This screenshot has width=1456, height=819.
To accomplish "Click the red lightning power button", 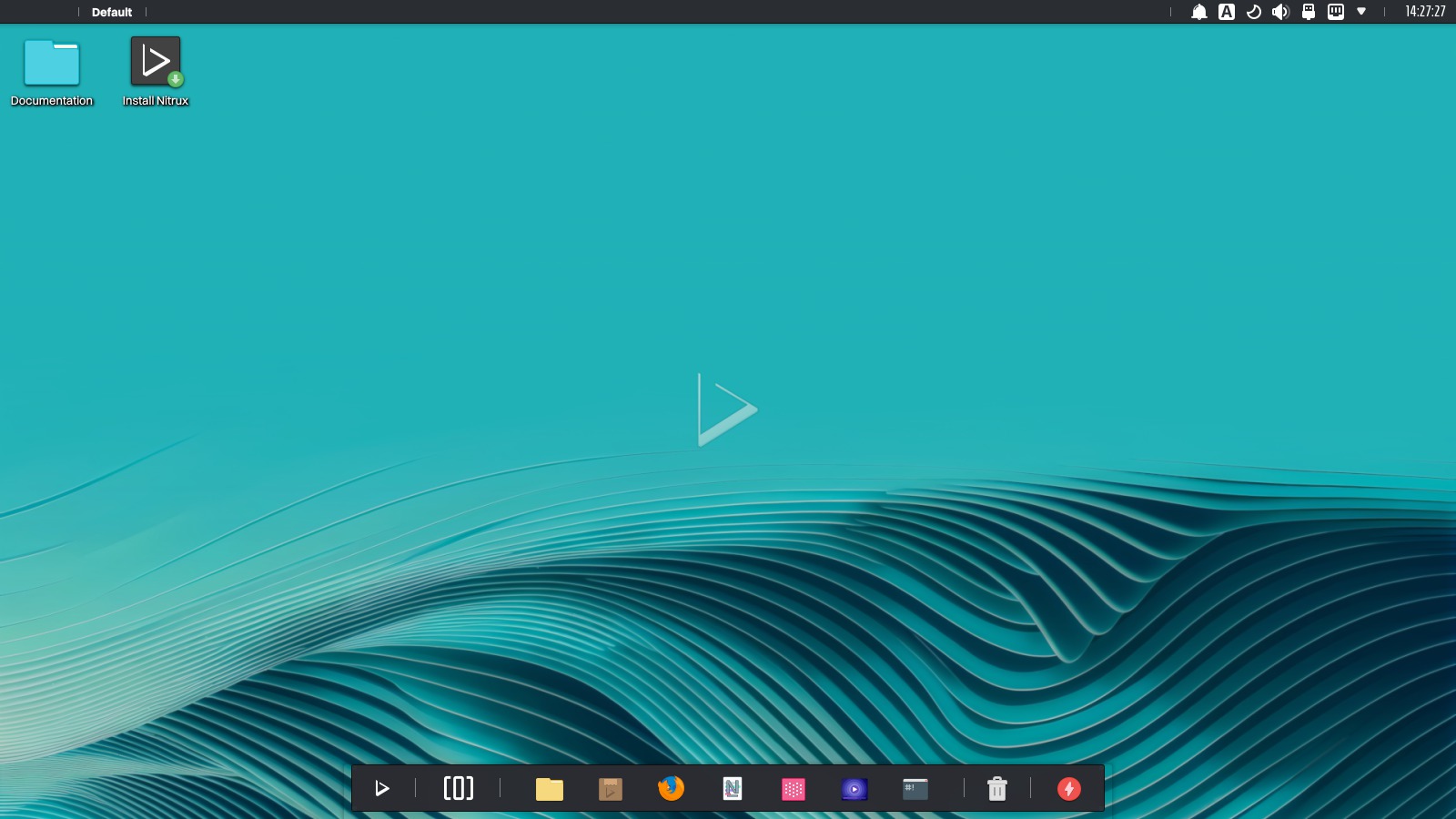I will coord(1069,788).
